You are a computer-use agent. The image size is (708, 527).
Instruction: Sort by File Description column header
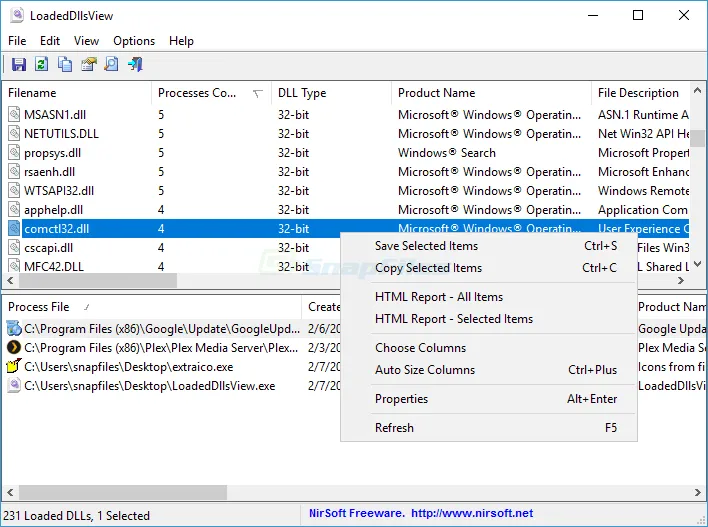click(x=640, y=93)
